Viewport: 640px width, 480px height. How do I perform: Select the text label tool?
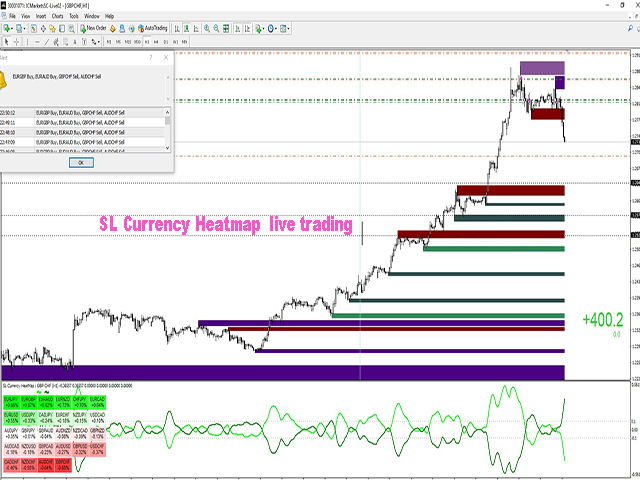[84, 42]
